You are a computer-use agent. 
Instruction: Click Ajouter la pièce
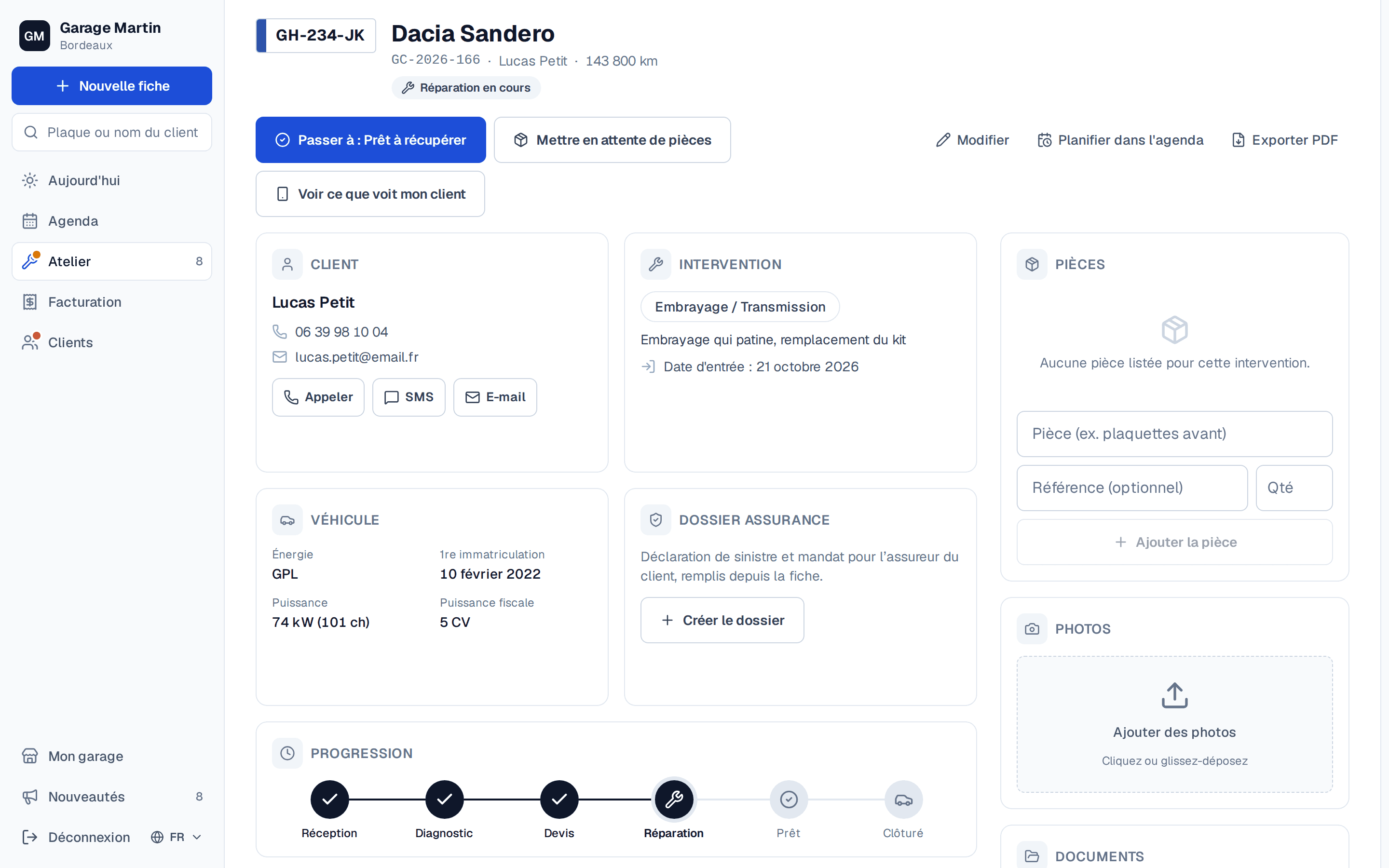(1174, 542)
